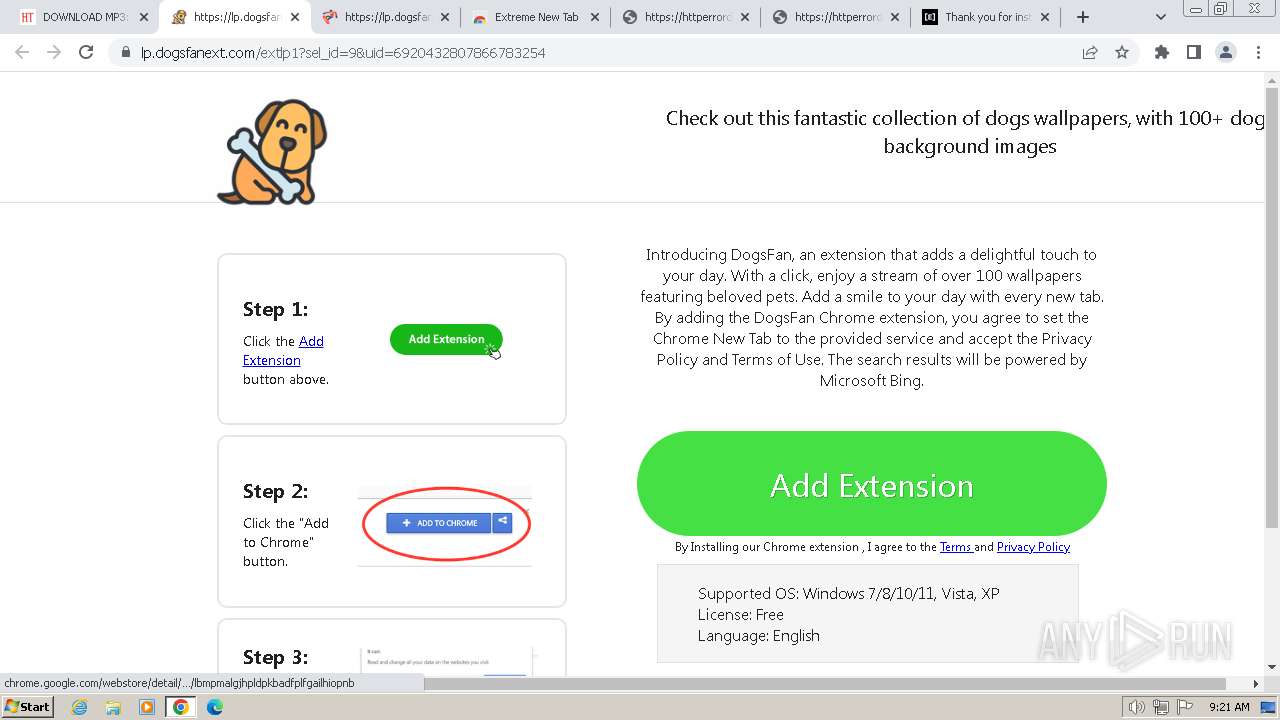Open the Chrome profile menu
The image size is (1280, 720).
(1226, 53)
